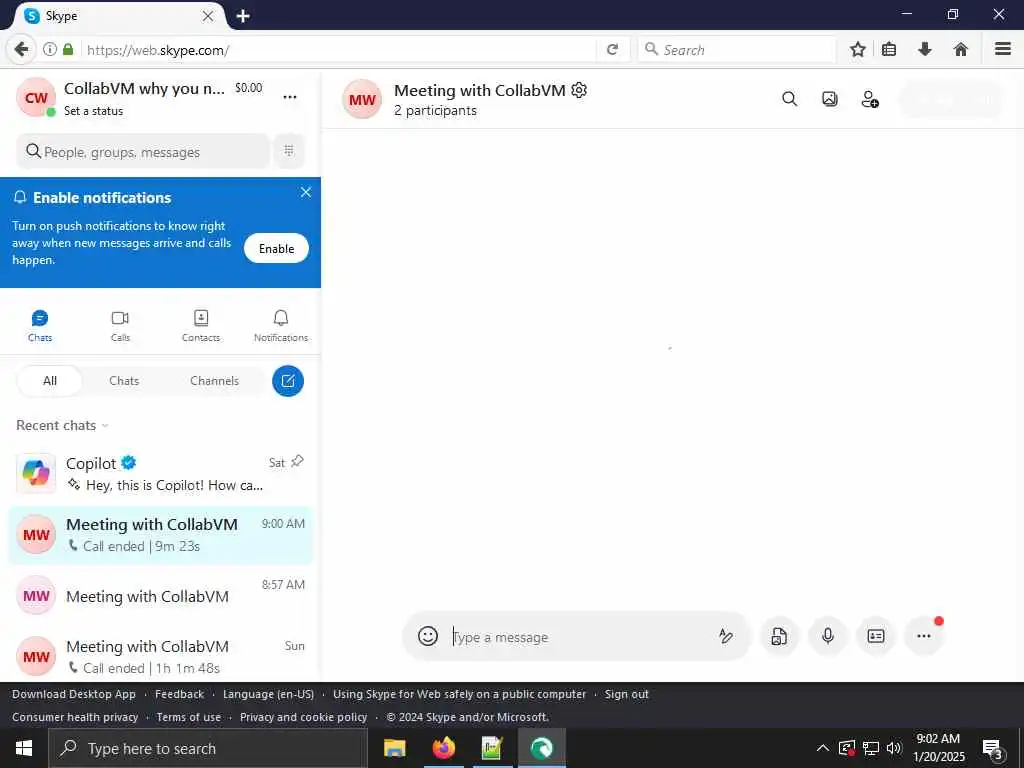Switch to the Chats navigation tab
The height and width of the screenshot is (768, 1024).
pyautogui.click(x=40, y=326)
